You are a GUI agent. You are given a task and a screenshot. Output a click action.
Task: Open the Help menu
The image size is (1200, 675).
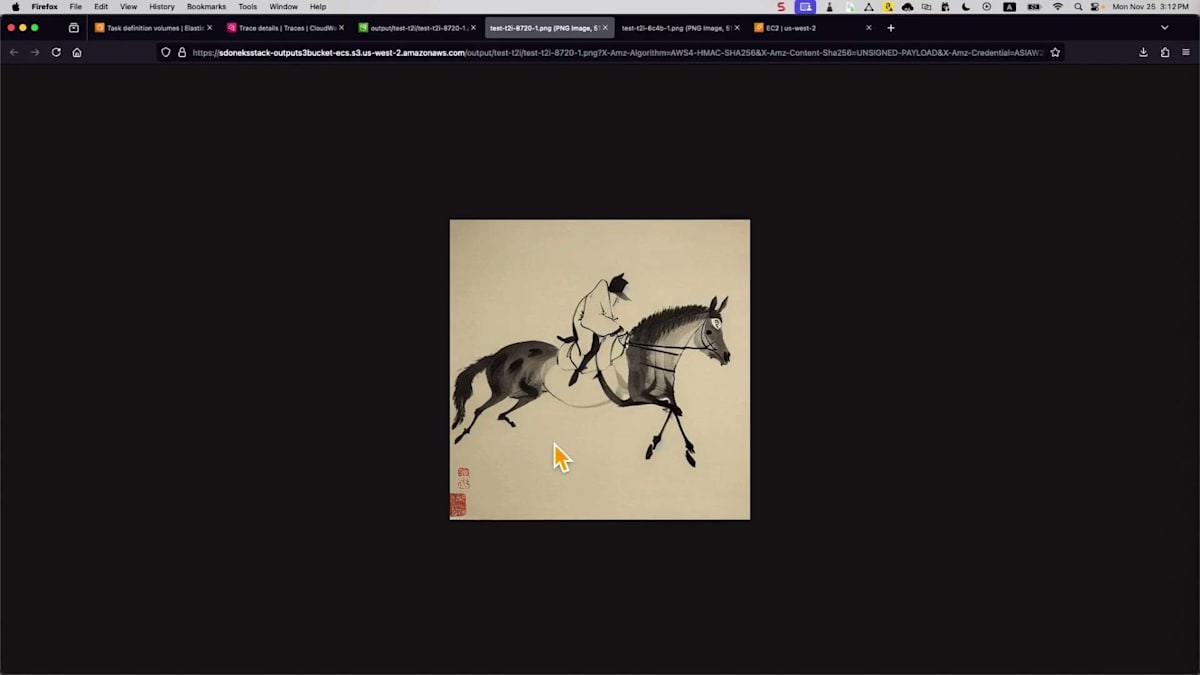(318, 7)
